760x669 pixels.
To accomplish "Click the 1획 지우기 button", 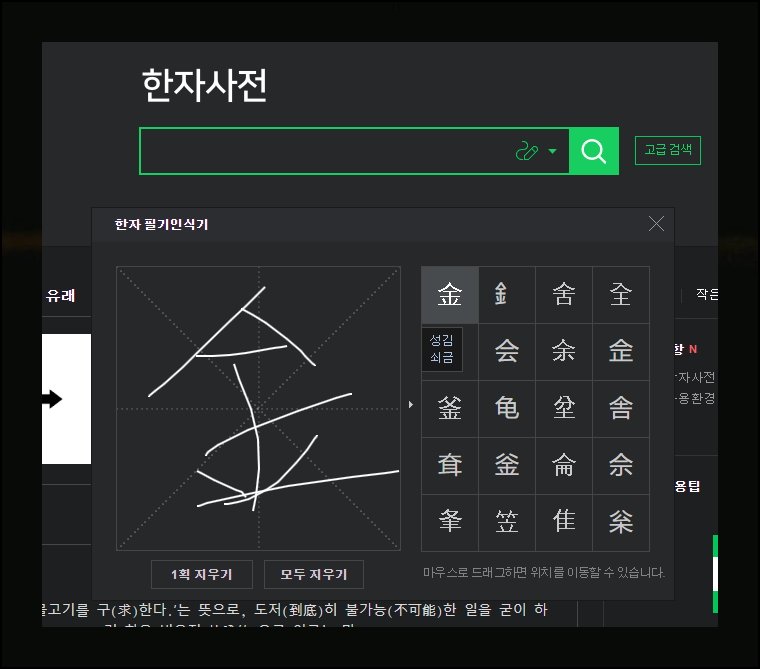I will click(x=202, y=574).
